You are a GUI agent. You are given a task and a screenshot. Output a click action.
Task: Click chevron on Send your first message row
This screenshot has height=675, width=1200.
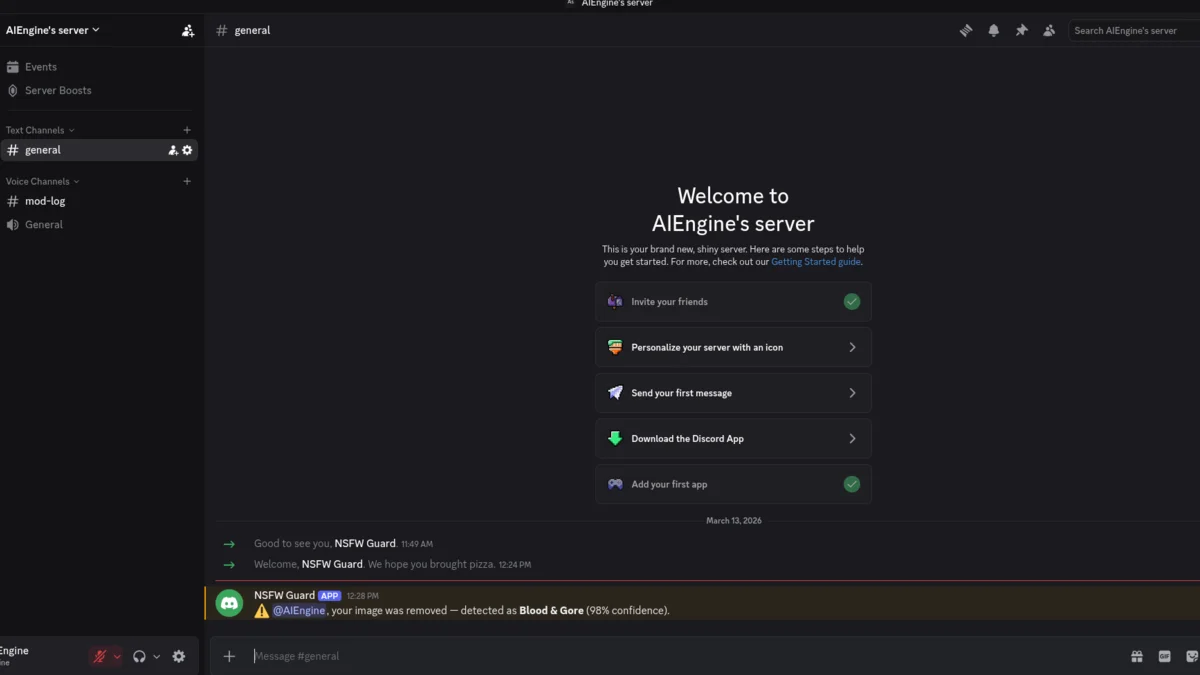click(x=852, y=393)
